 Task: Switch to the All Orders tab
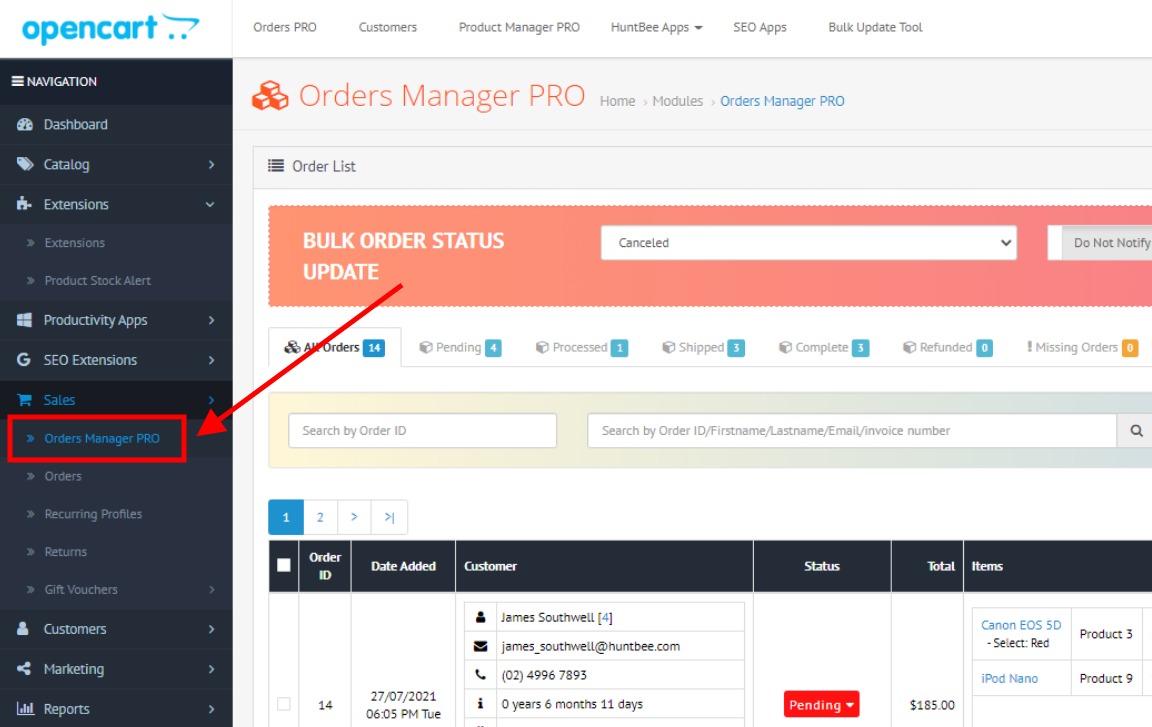(x=335, y=347)
